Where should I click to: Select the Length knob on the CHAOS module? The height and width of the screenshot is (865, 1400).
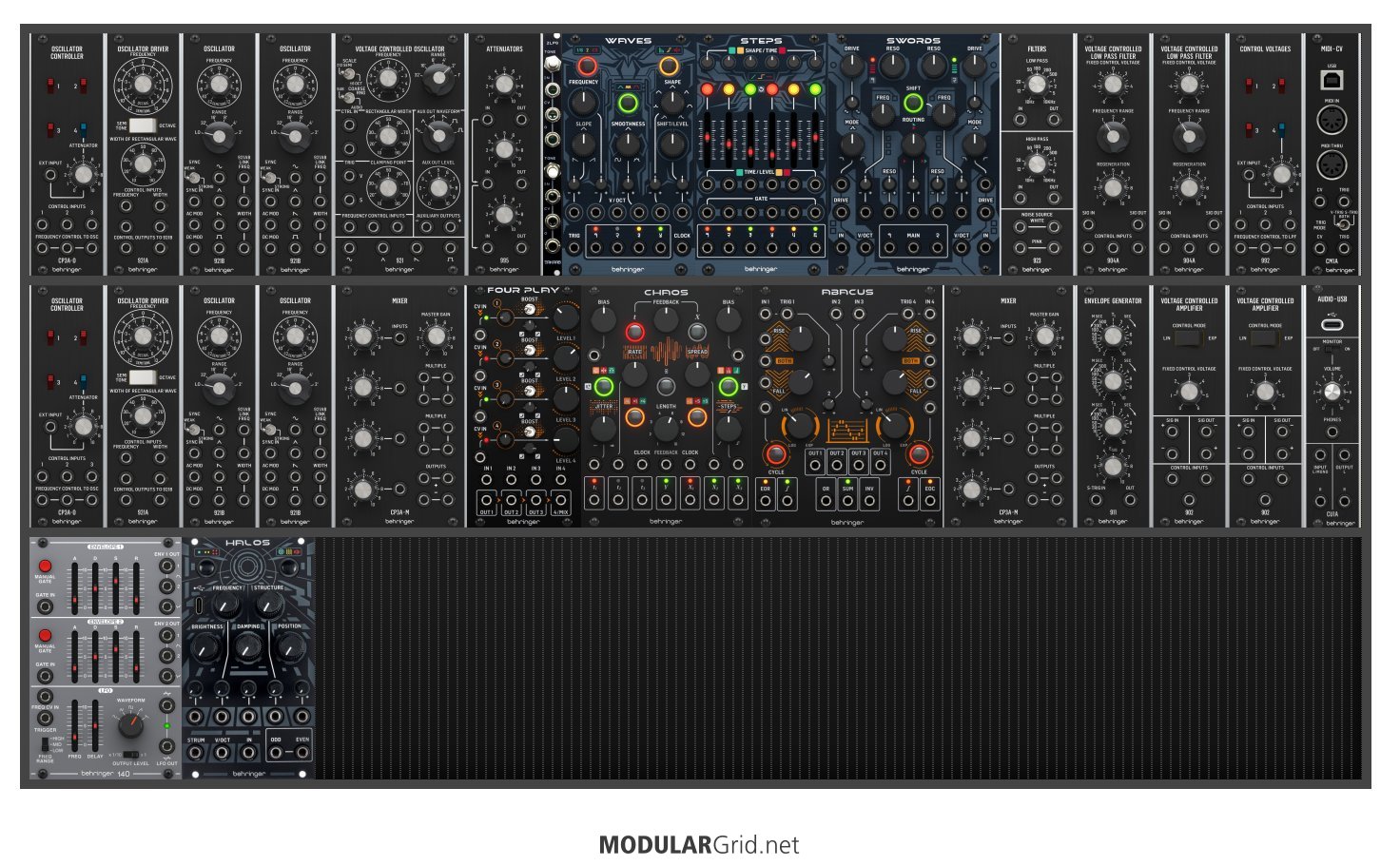[666, 428]
